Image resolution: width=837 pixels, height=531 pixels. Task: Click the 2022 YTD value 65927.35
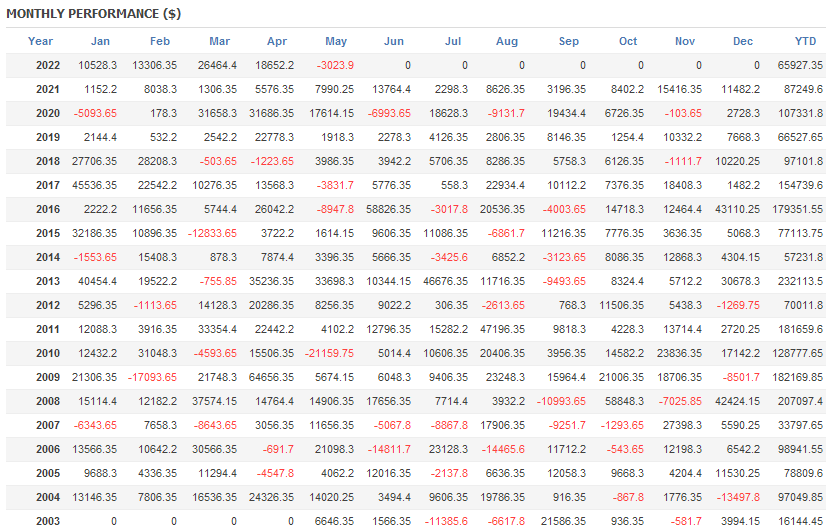[x=799, y=65]
